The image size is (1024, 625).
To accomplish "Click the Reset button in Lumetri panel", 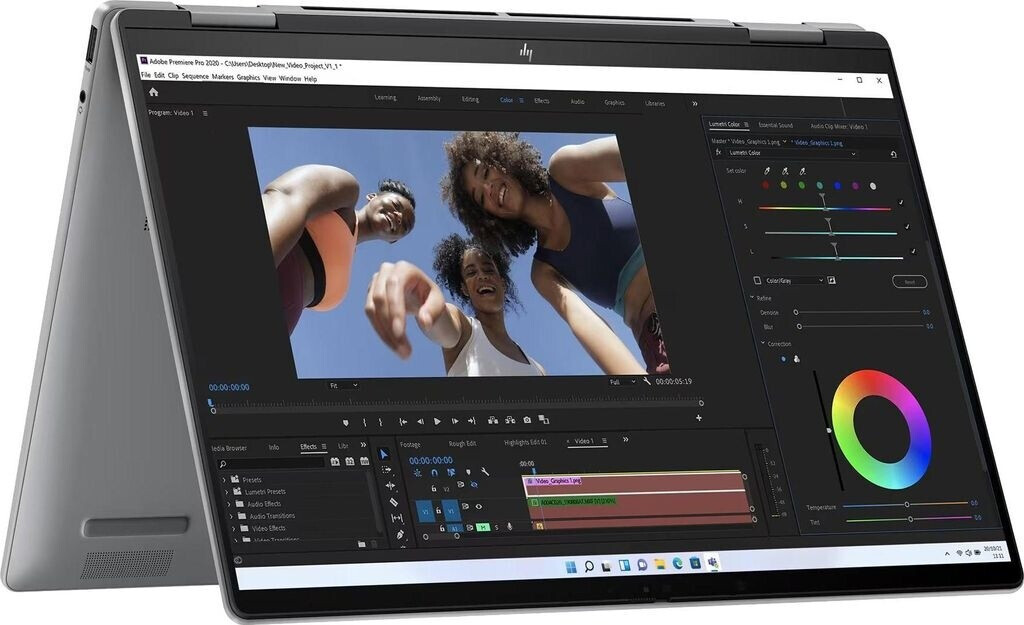I will [x=909, y=282].
